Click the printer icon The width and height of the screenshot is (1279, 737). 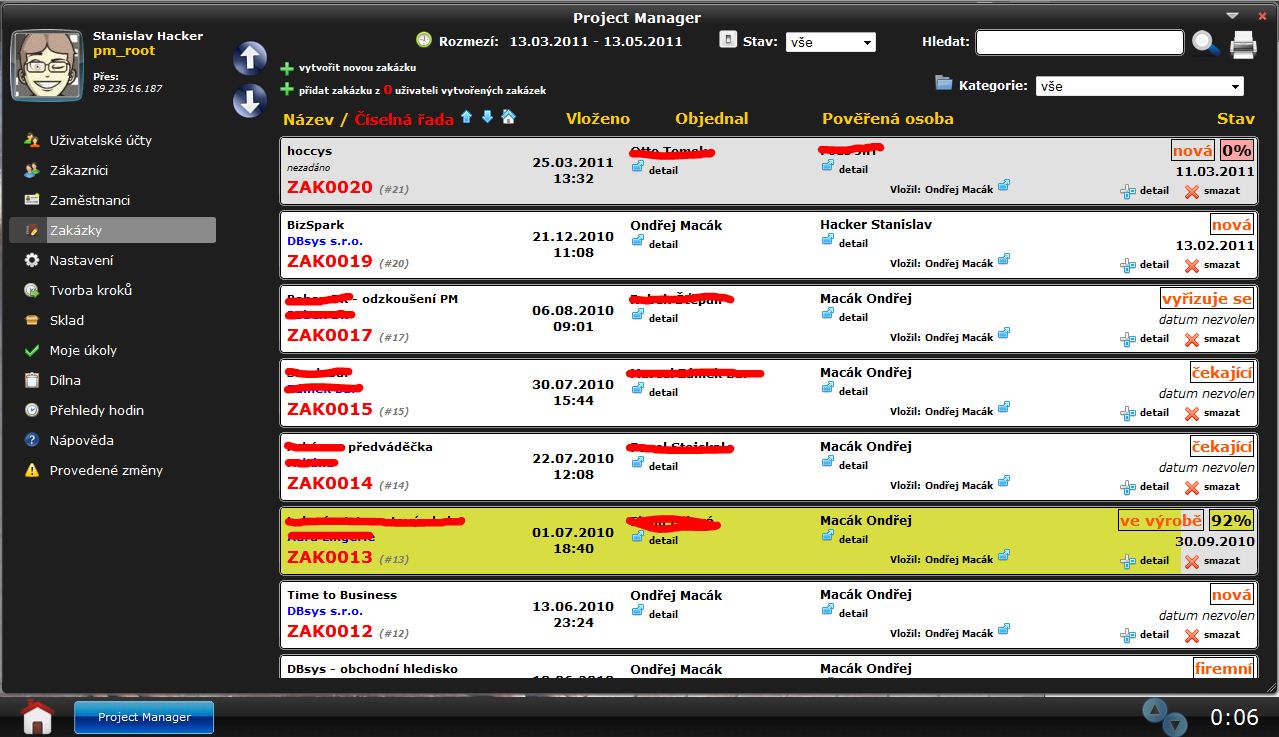pyautogui.click(x=1243, y=44)
